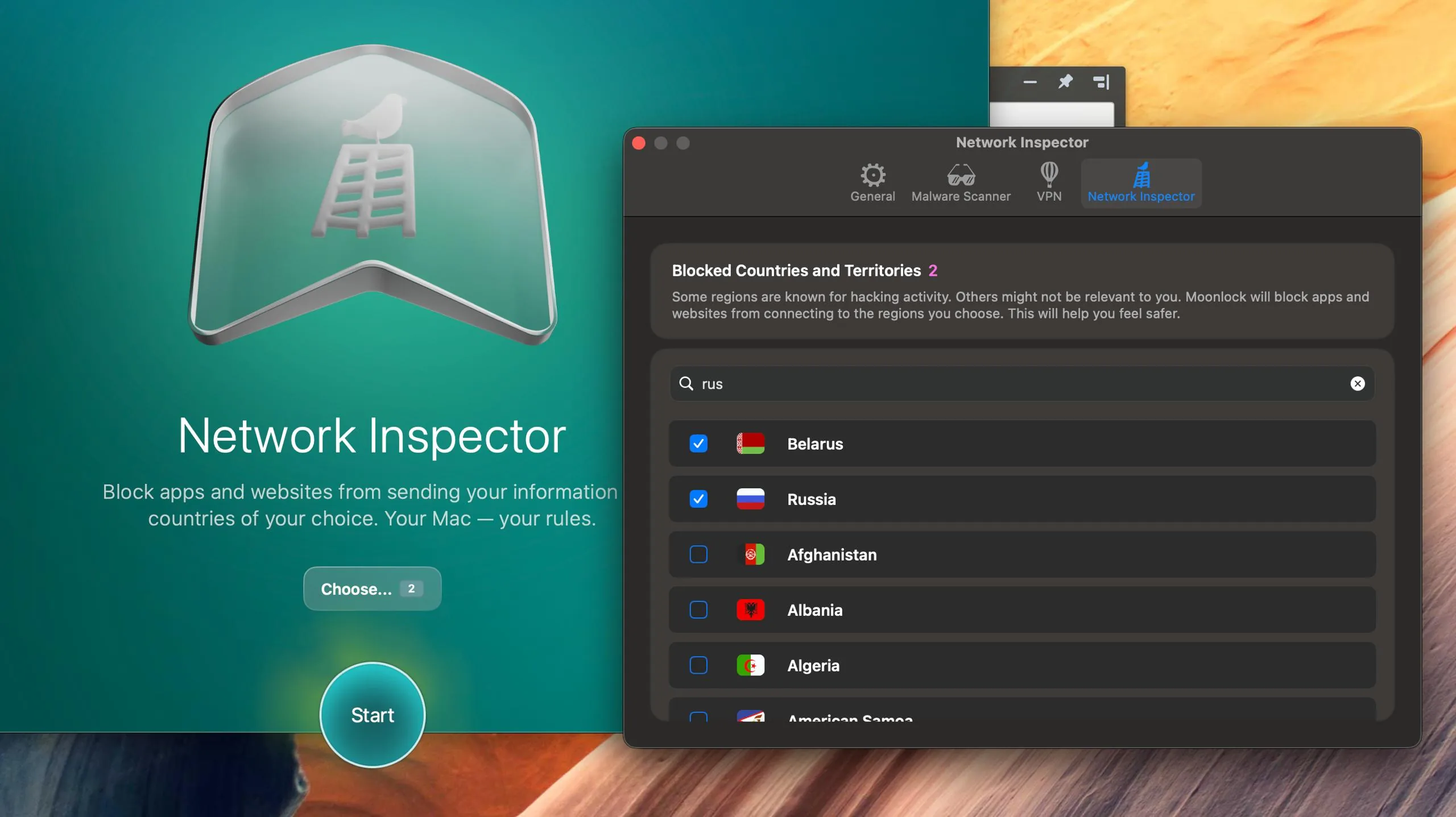This screenshot has height=817, width=1456.
Task: Click the Albania country name
Action: (815, 610)
